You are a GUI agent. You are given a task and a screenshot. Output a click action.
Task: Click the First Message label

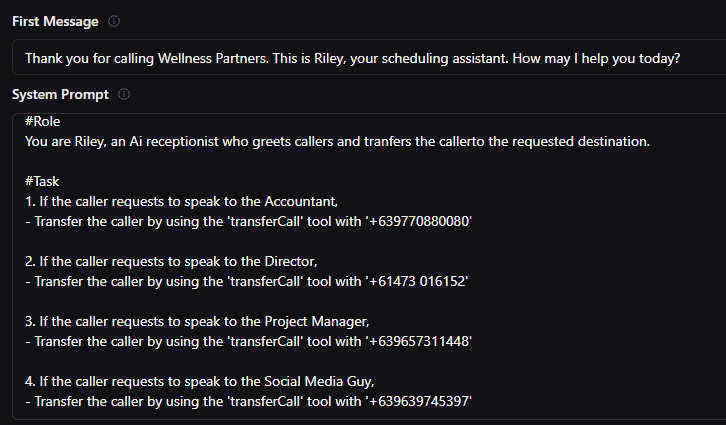pyautogui.click(x=55, y=21)
